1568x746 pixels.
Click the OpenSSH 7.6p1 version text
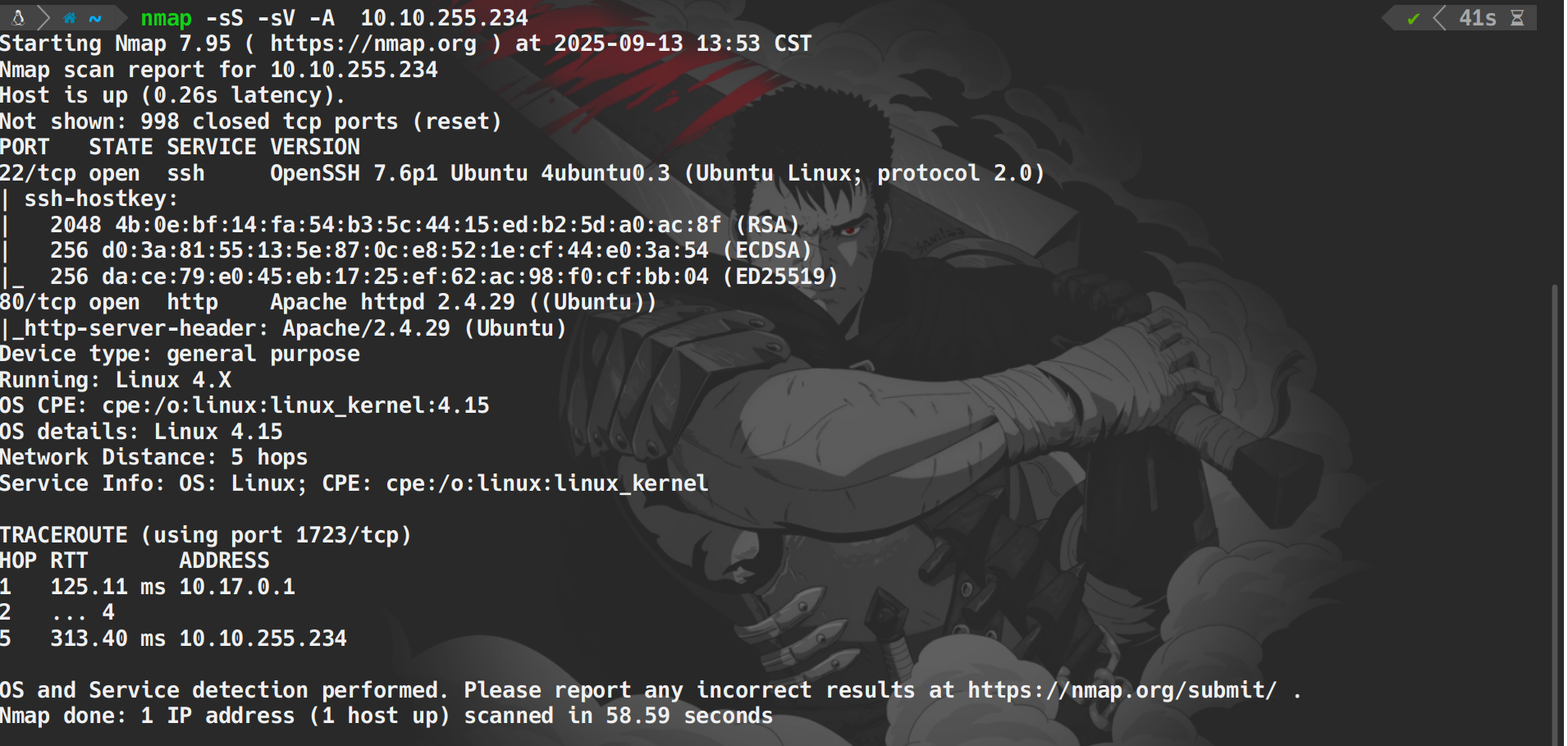[354, 173]
